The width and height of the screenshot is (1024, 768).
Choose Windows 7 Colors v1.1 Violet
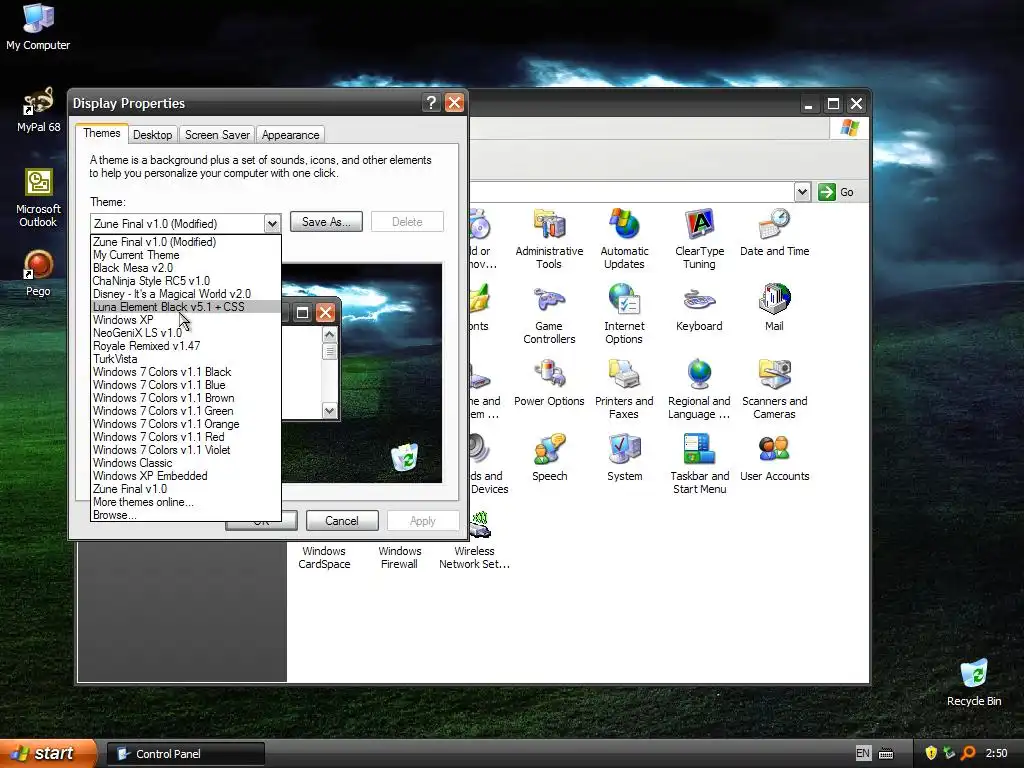186,451
